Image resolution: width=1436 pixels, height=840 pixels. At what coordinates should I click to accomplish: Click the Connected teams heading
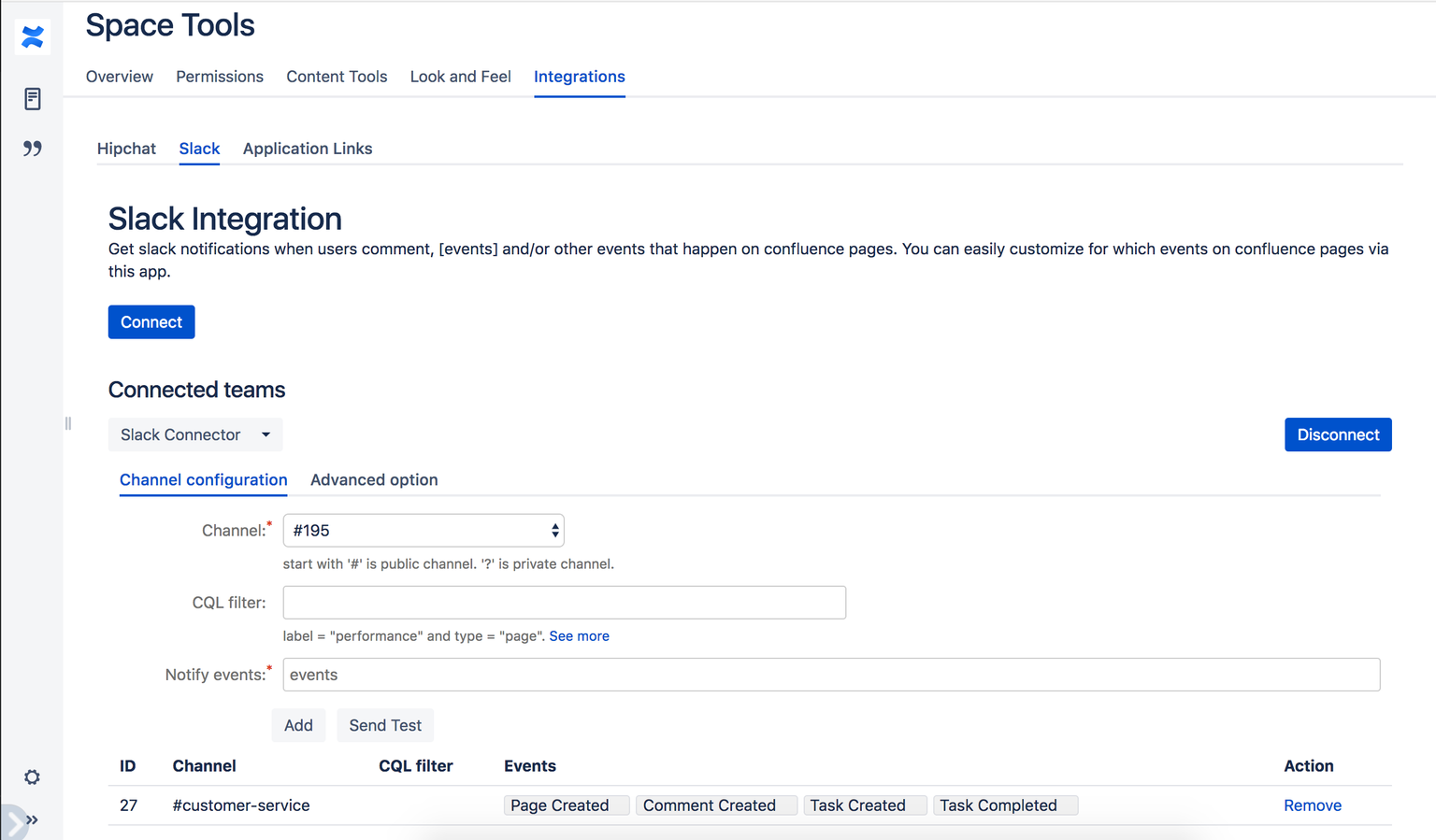197,390
